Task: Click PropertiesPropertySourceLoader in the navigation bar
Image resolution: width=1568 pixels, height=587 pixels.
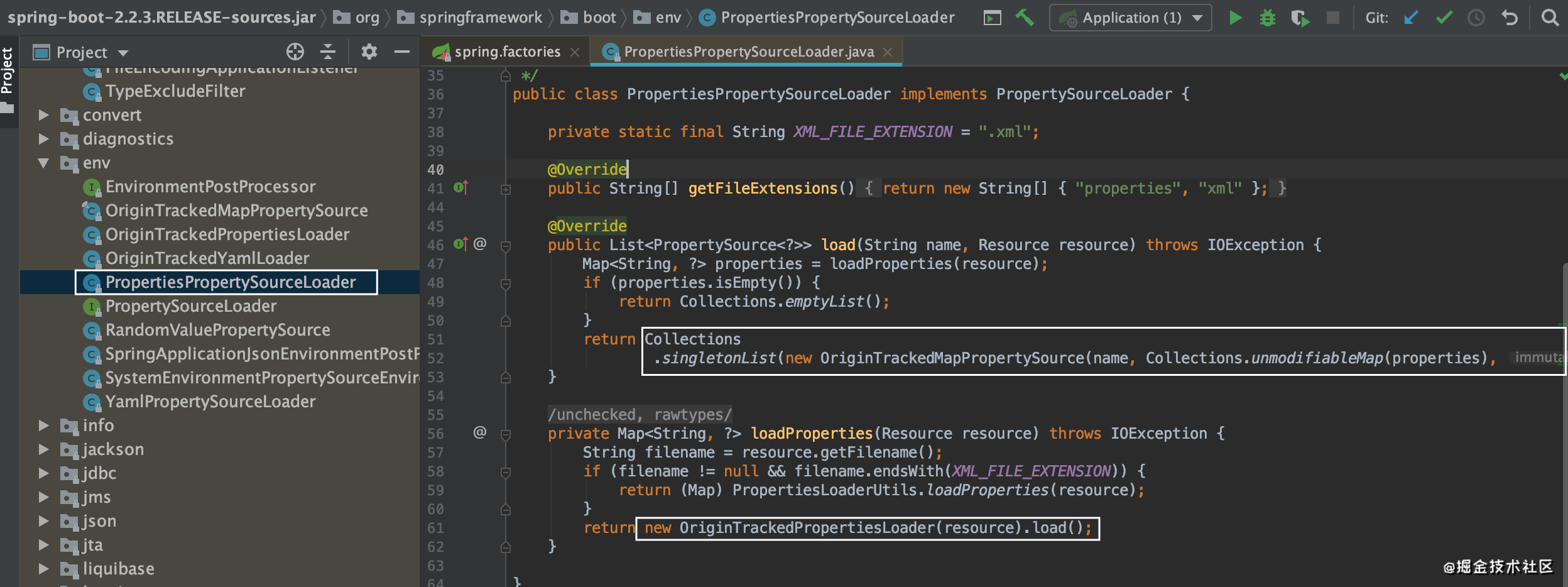Action: pos(827,18)
